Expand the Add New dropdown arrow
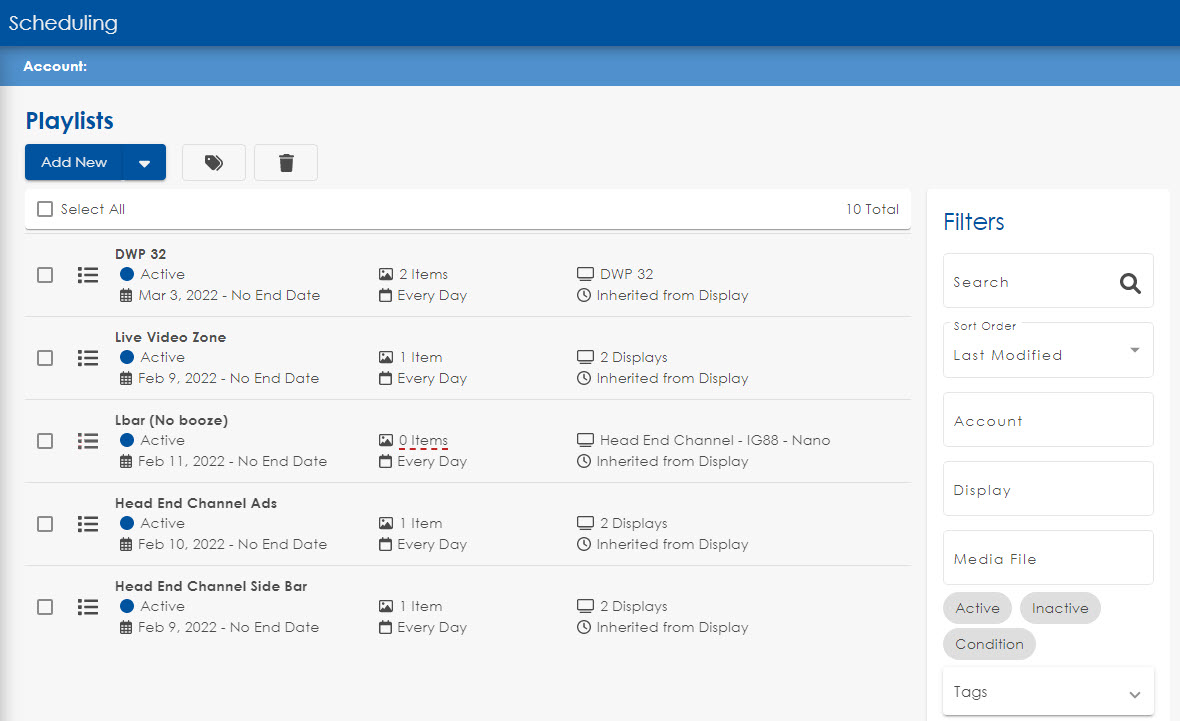The width and height of the screenshot is (1180, 721). pos(144,162)
